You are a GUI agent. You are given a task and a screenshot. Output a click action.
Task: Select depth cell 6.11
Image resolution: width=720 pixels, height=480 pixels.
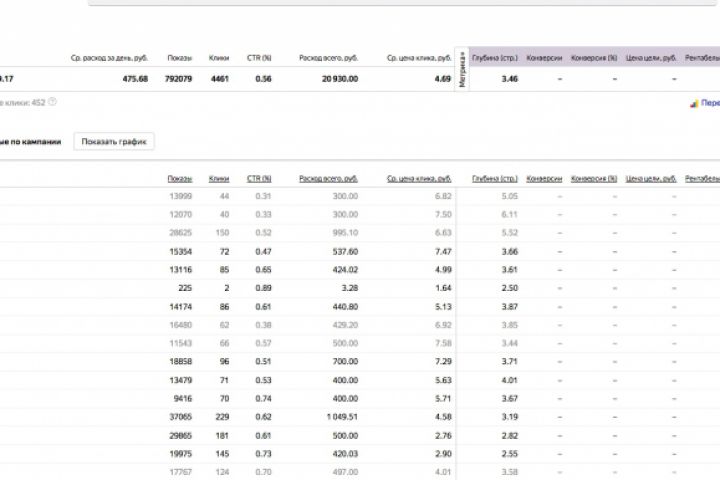(509, 215)
